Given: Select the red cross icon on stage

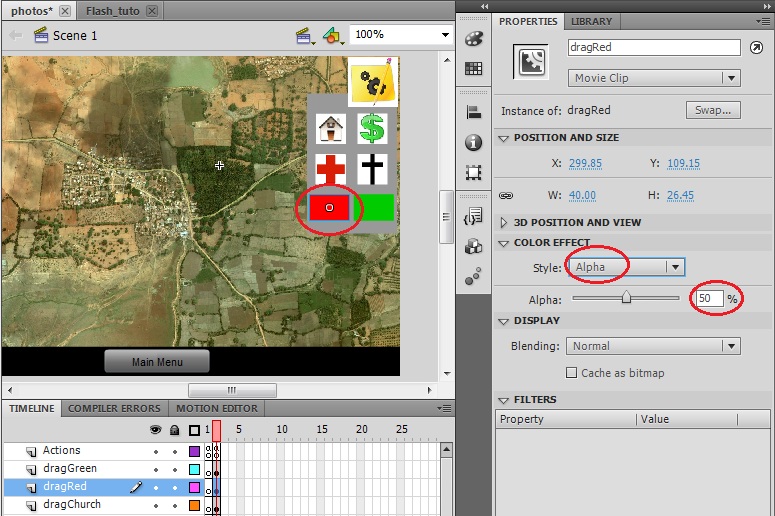Looking at the screenshot, I should pyautogui.click(x=331, y=169).
